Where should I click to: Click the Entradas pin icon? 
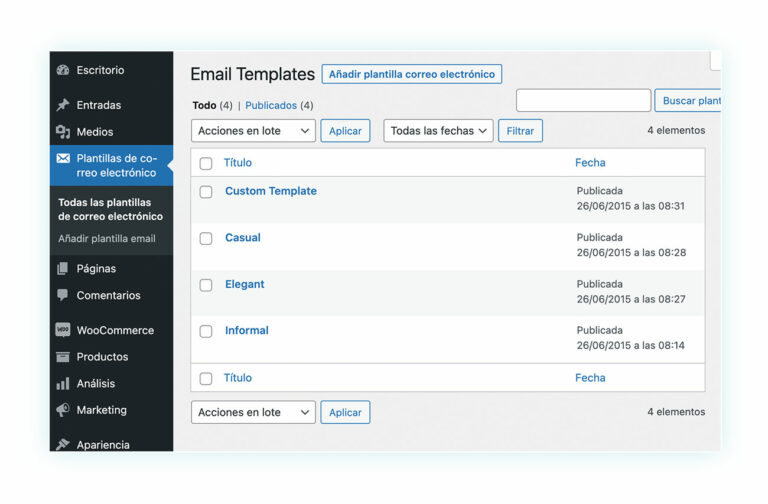pos(63,105)
